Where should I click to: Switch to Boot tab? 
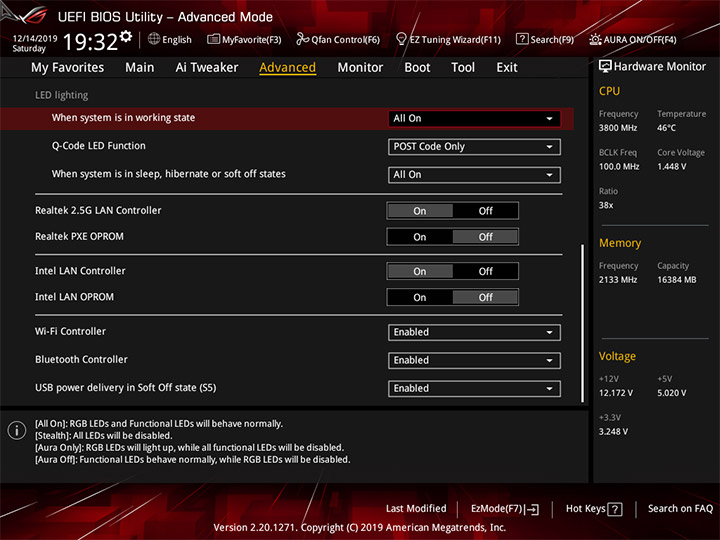[x=417, y=68]
